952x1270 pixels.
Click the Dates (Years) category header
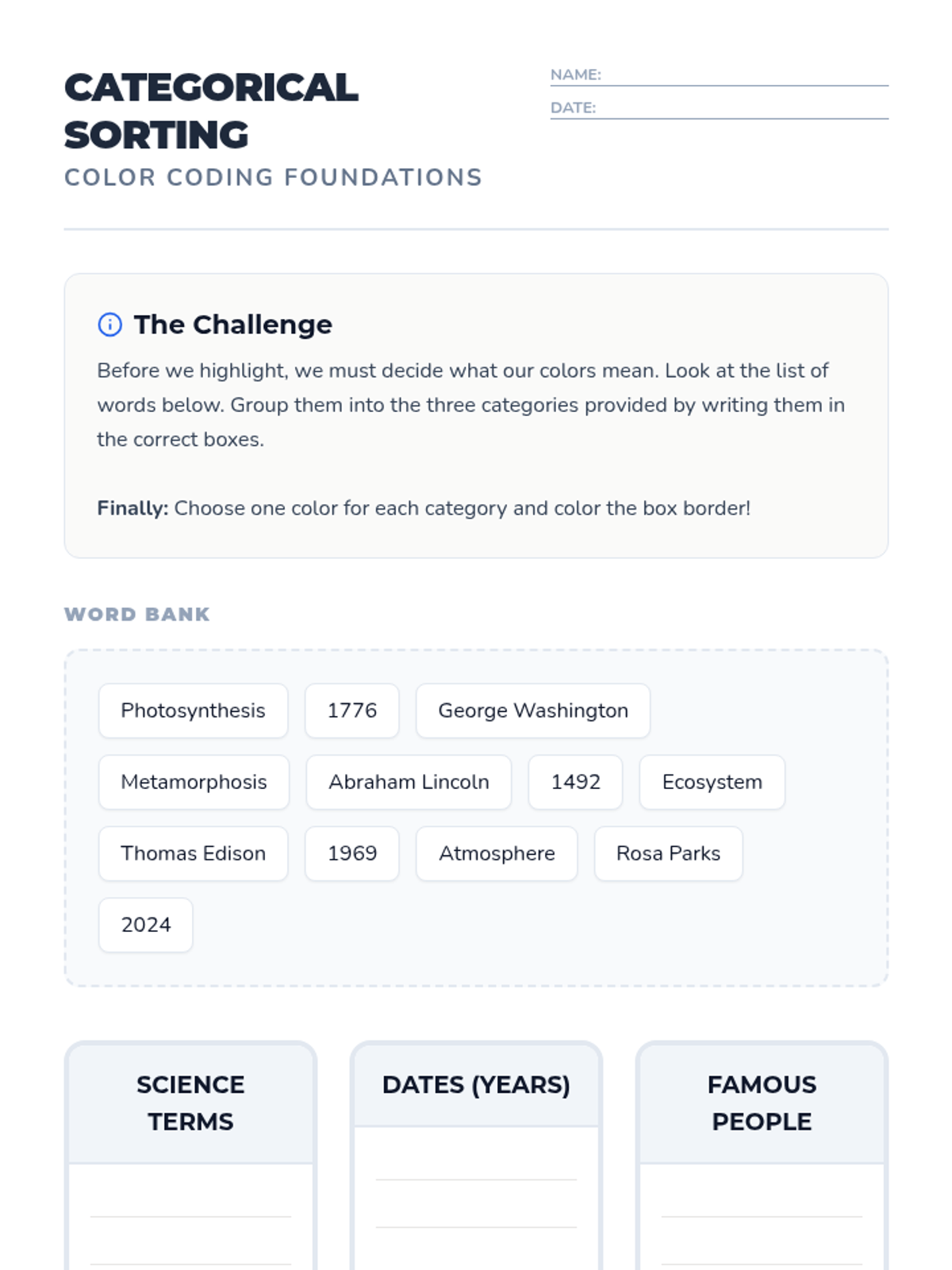476,1085
